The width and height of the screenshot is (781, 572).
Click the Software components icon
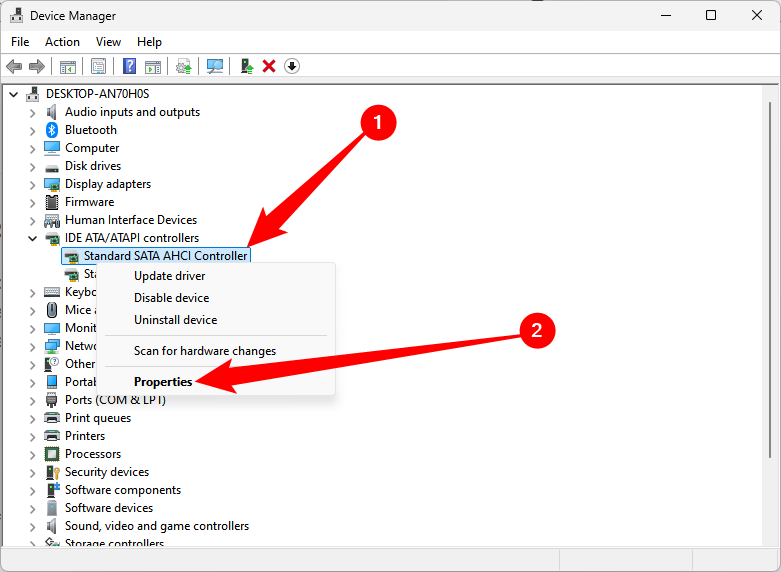pos(52,490)
